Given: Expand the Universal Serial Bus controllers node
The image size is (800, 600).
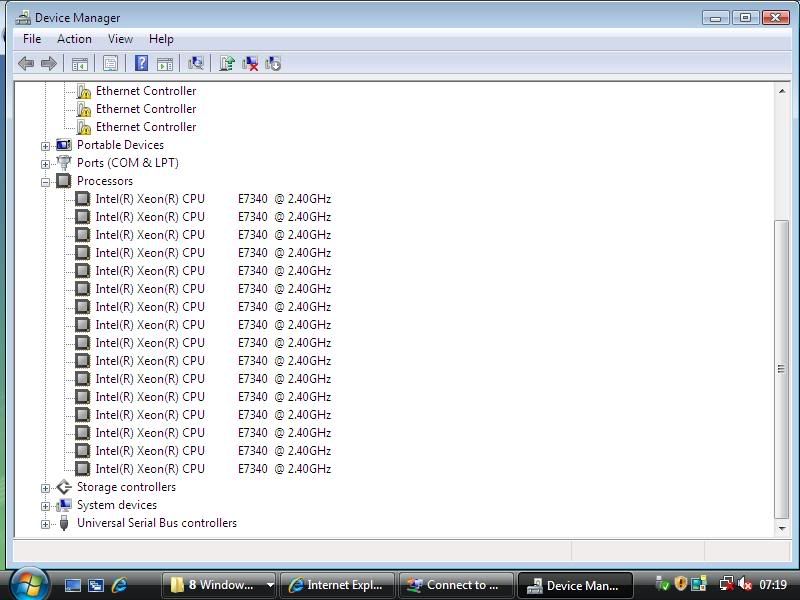Looking at the screenshot, I should click(x=45, y=524).
